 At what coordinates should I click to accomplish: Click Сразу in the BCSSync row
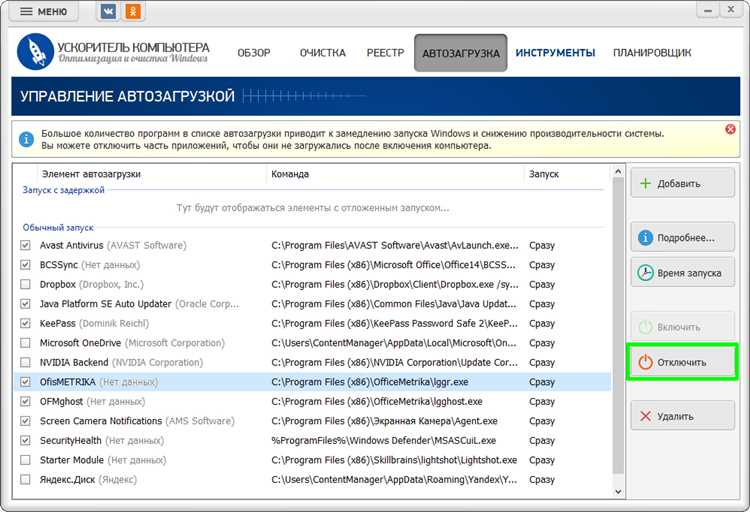click(542, 265)
